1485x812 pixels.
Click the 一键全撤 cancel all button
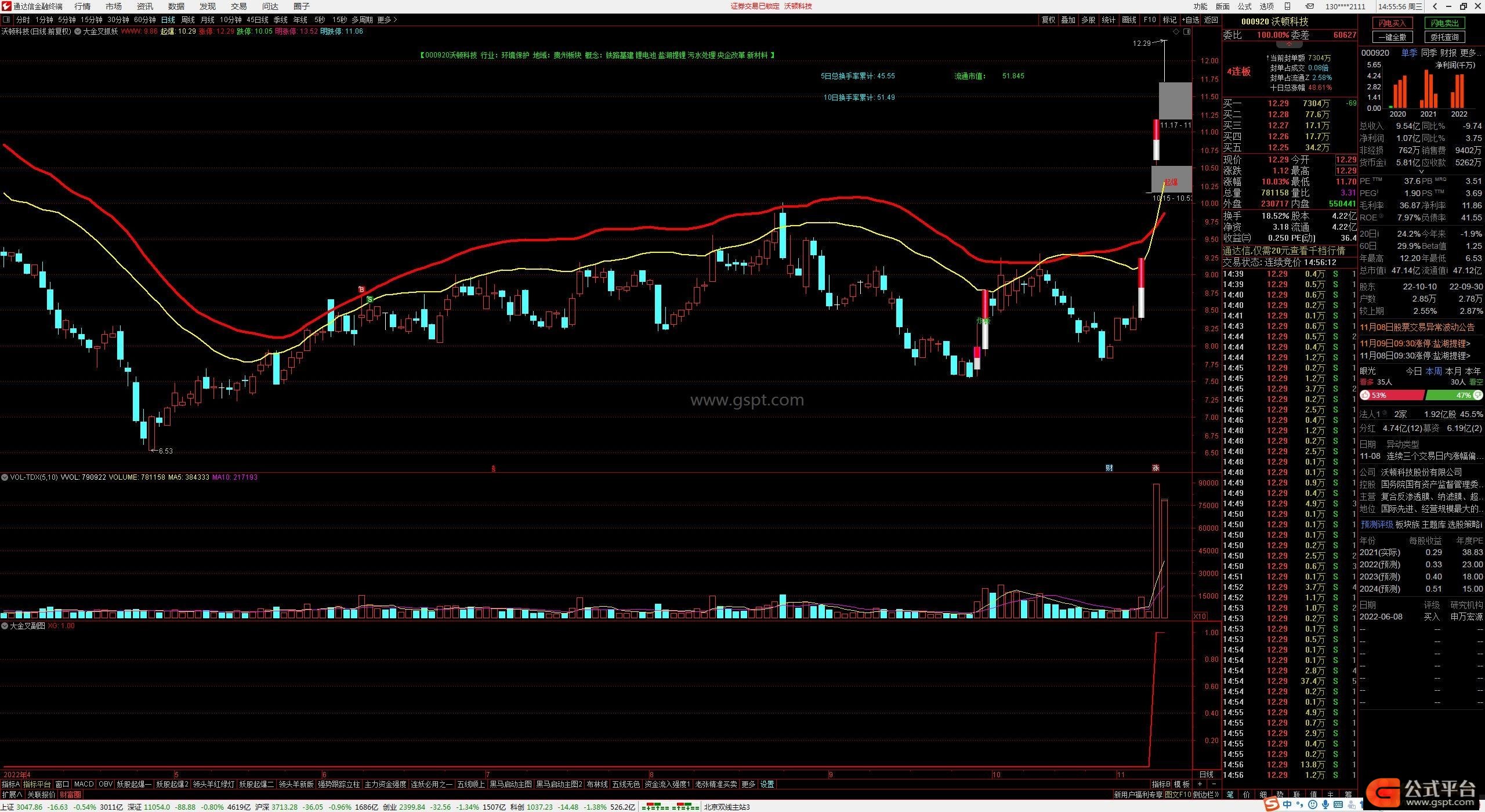1392,37
